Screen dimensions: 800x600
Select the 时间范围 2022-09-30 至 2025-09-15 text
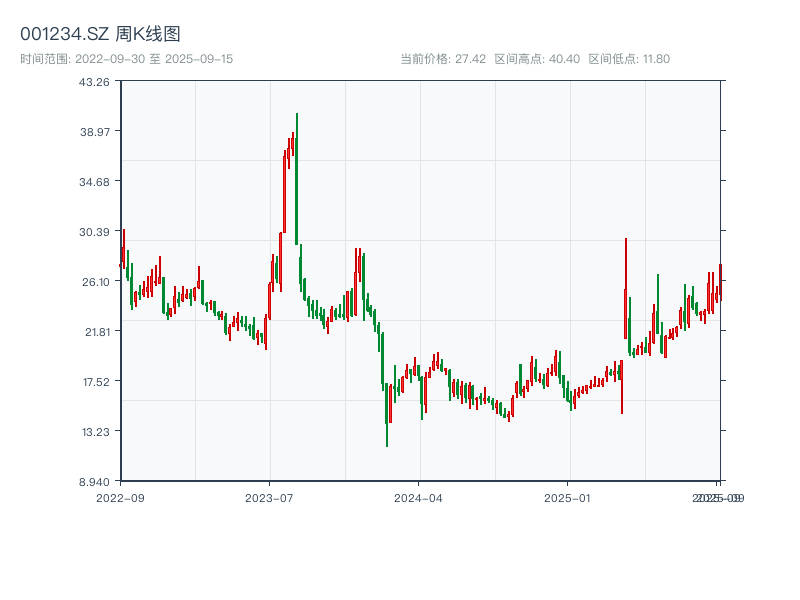pos(127,59)
